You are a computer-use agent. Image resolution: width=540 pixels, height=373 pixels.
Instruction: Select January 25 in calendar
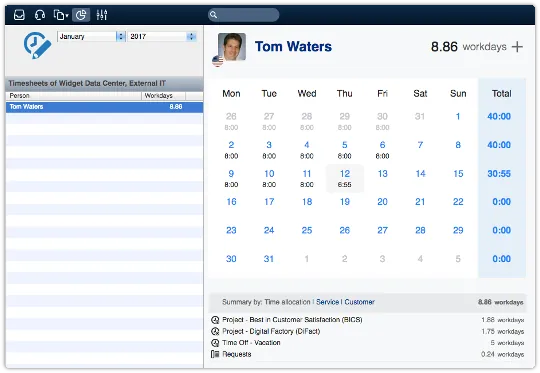click(x=307, y=230)
